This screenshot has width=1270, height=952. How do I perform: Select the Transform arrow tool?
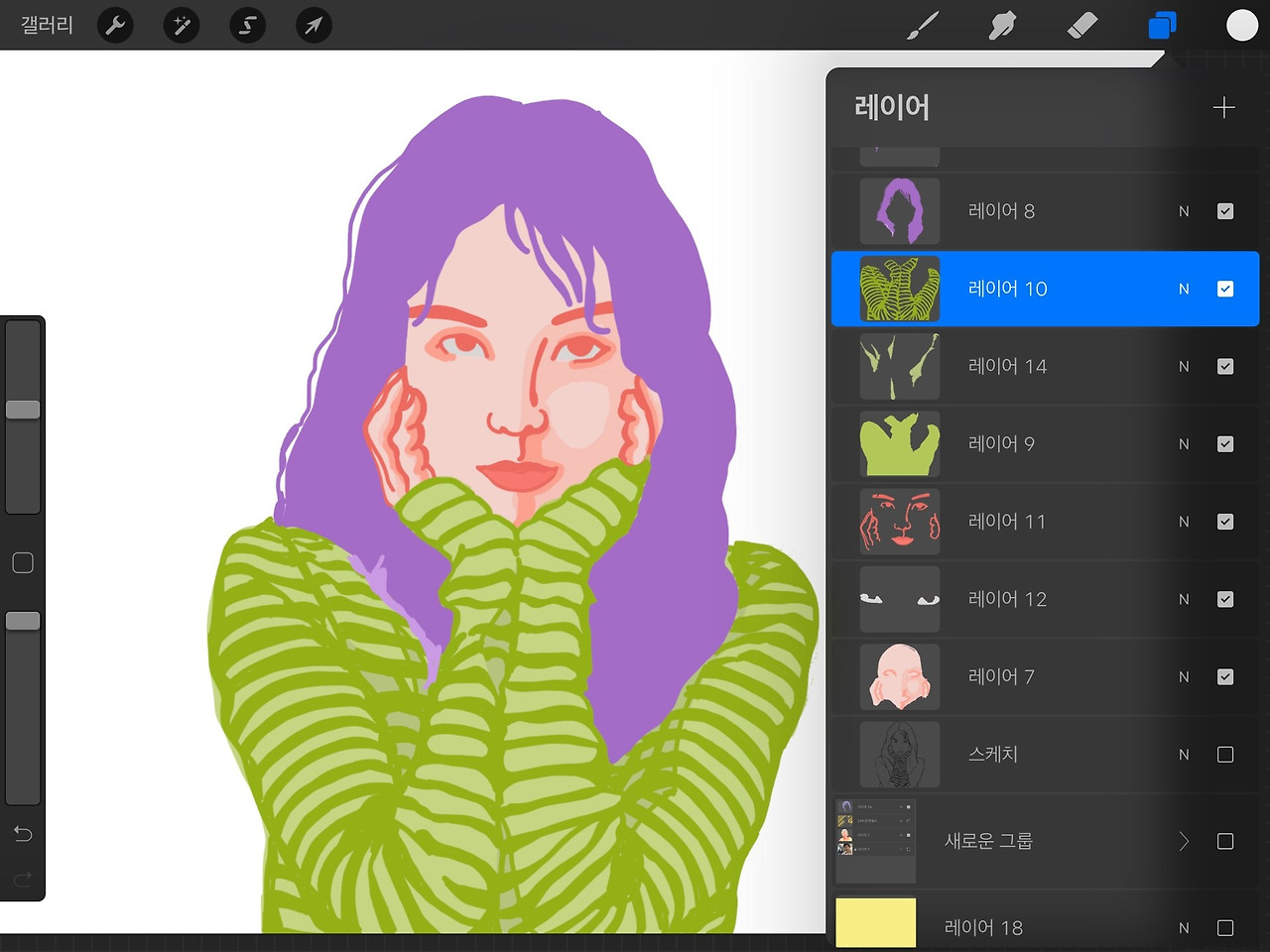[313, 25]
